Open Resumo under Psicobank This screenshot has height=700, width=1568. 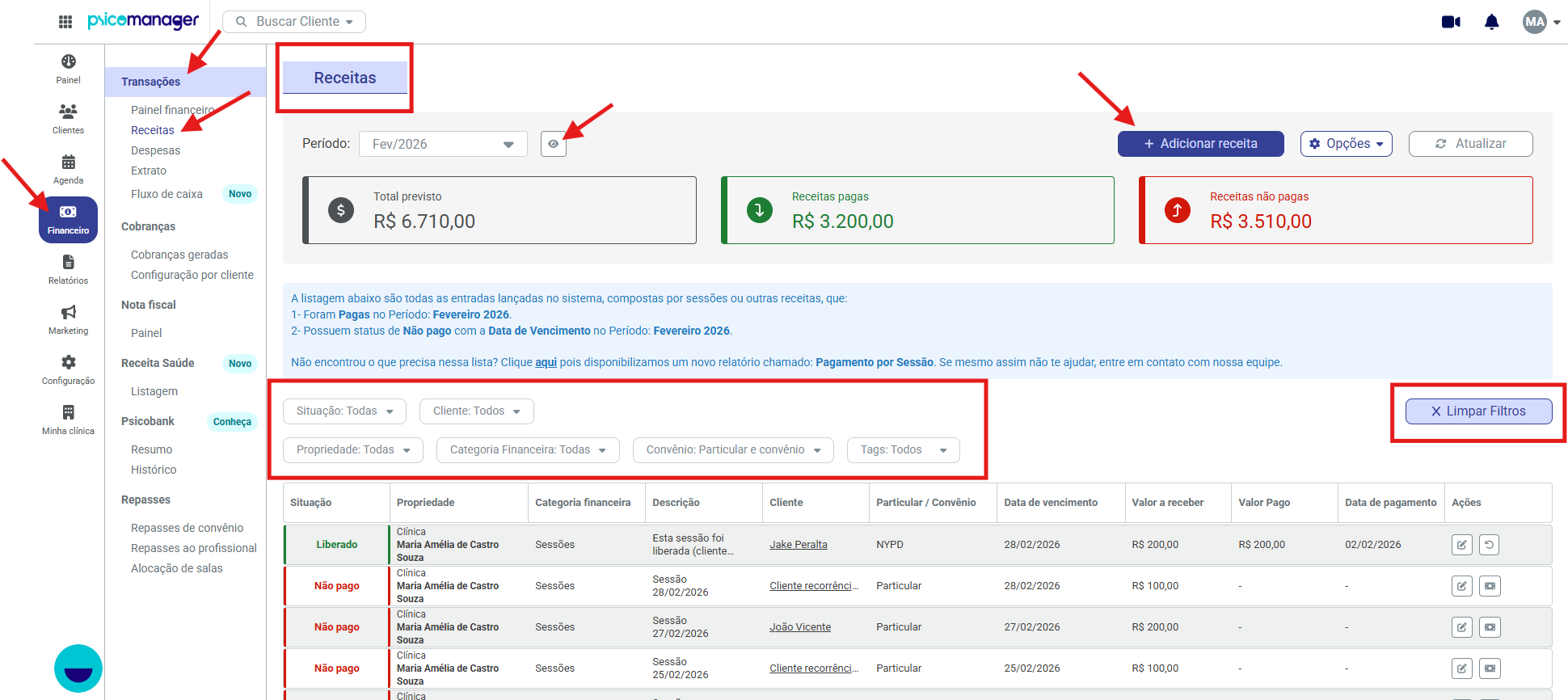152,449
